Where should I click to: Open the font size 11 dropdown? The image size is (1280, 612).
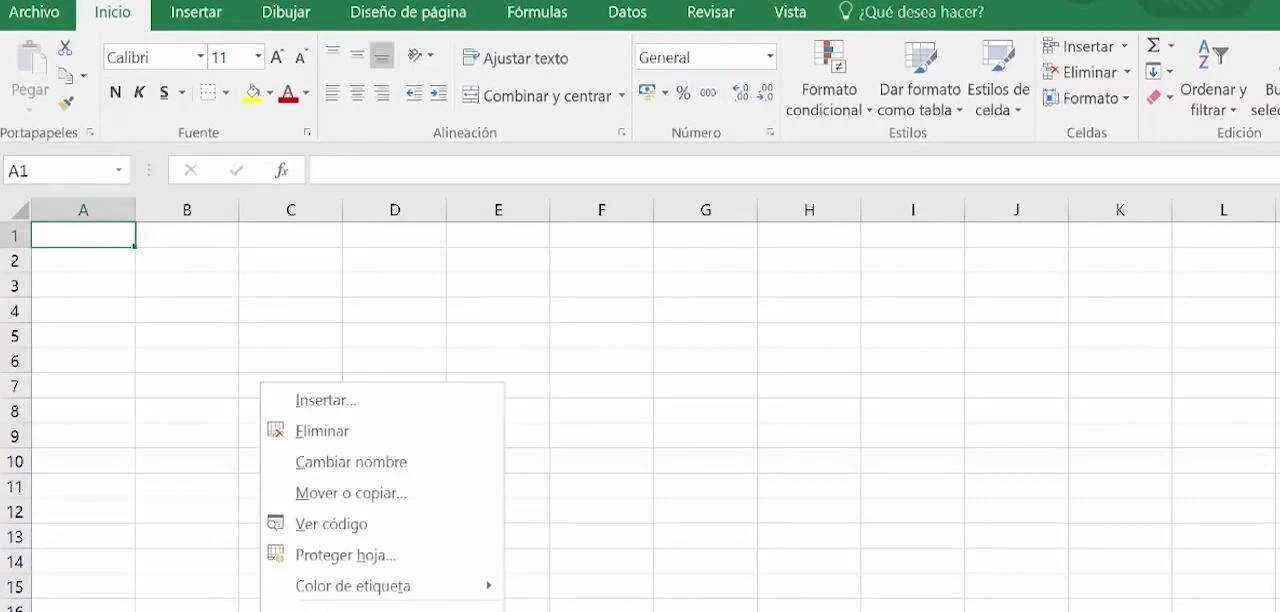point(258,57)
